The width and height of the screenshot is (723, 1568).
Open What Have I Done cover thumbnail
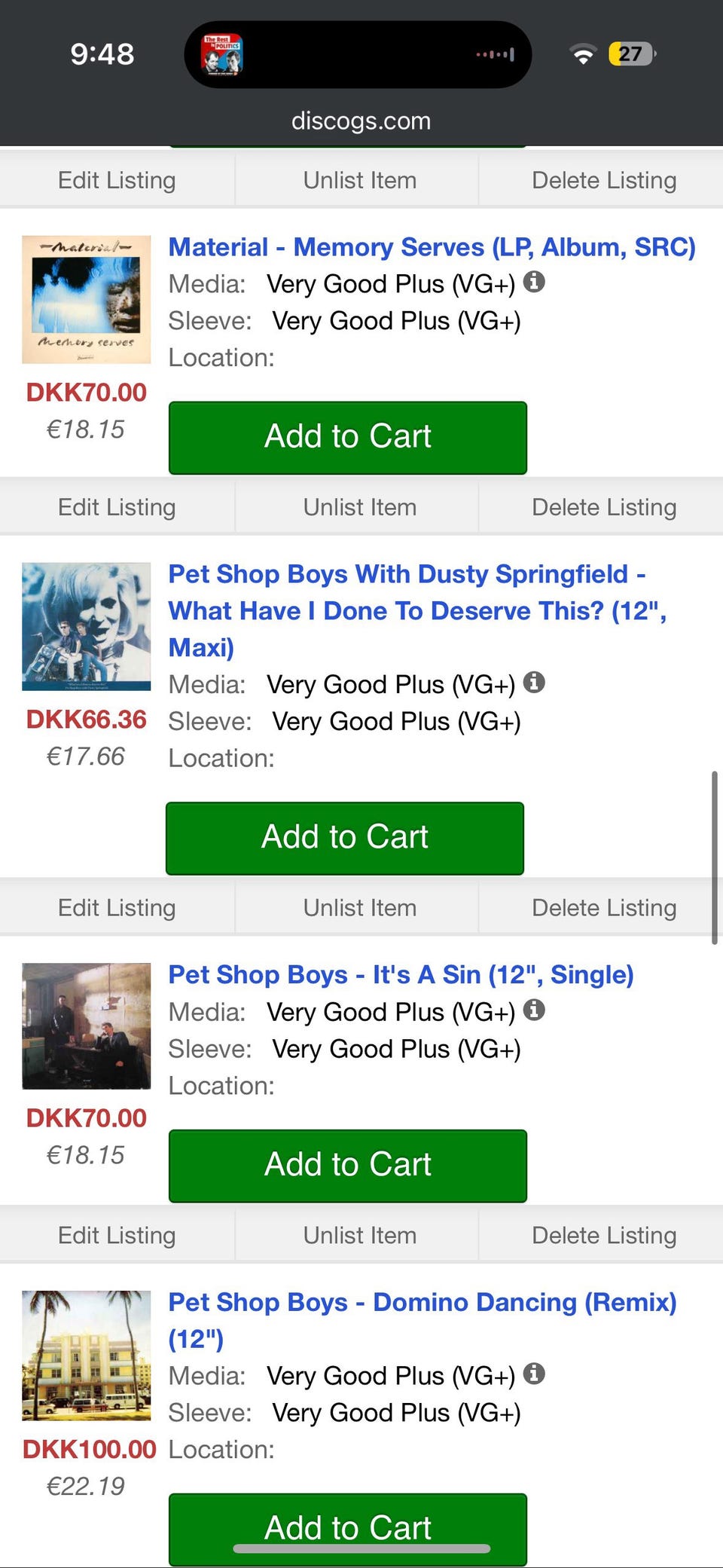[x=87, y=626]
